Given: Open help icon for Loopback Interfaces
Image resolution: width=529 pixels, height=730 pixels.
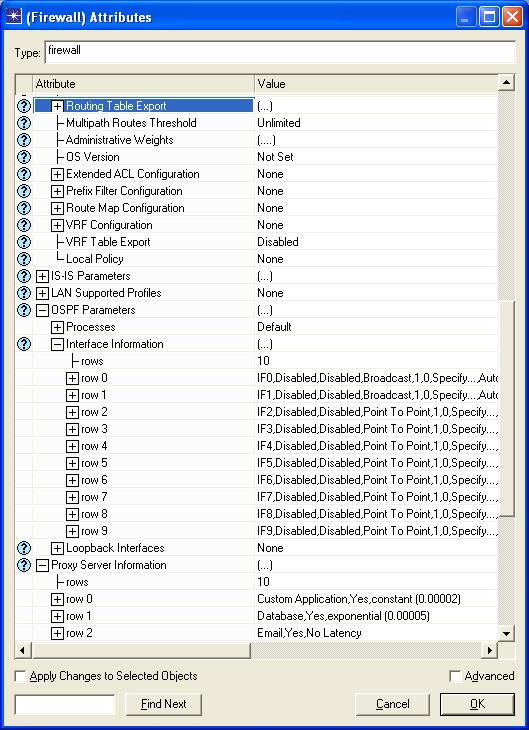Looking at the screenshot, I should (24, 548).
